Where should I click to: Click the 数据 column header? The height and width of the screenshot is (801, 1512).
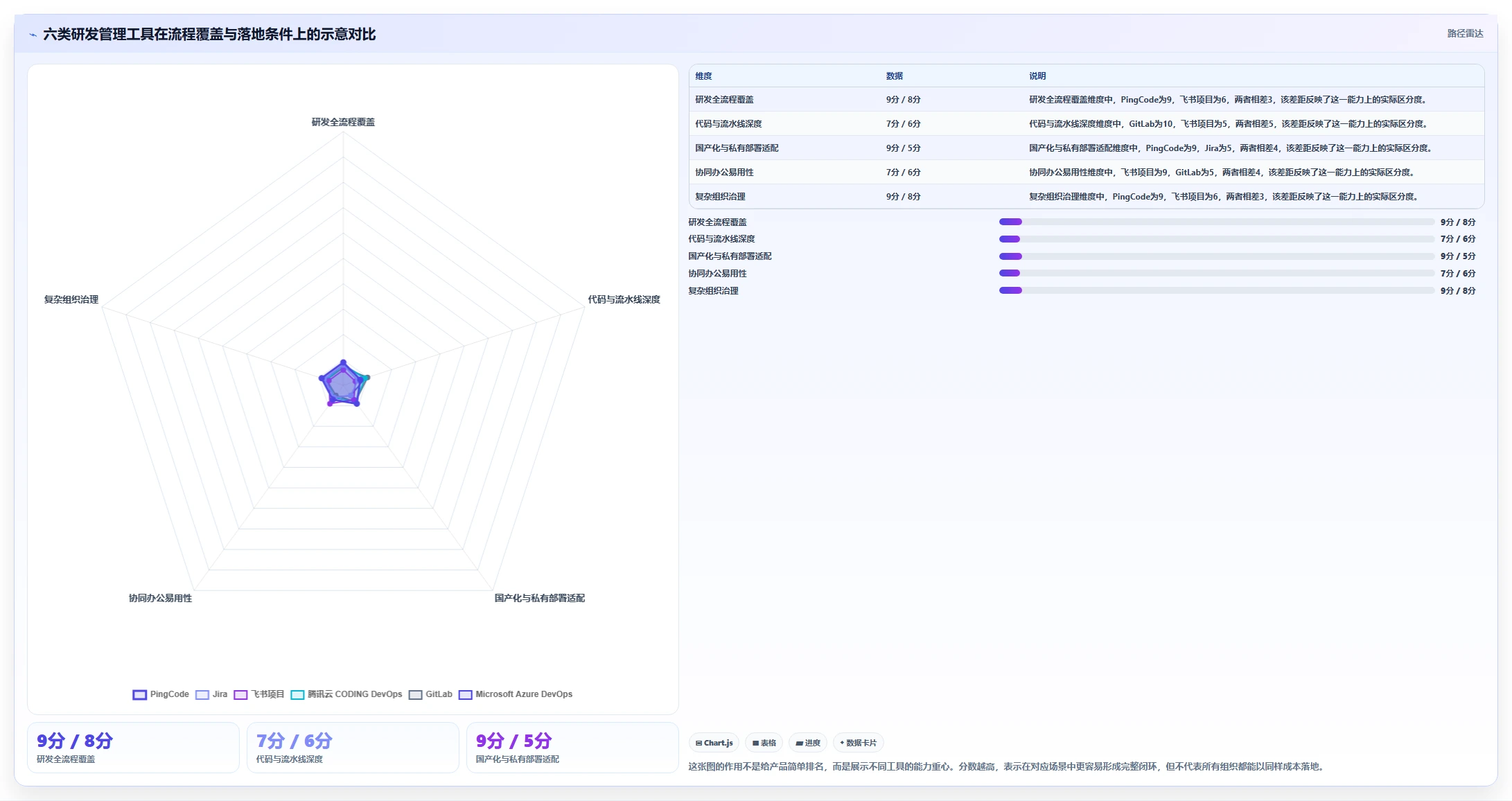(895, 76)
